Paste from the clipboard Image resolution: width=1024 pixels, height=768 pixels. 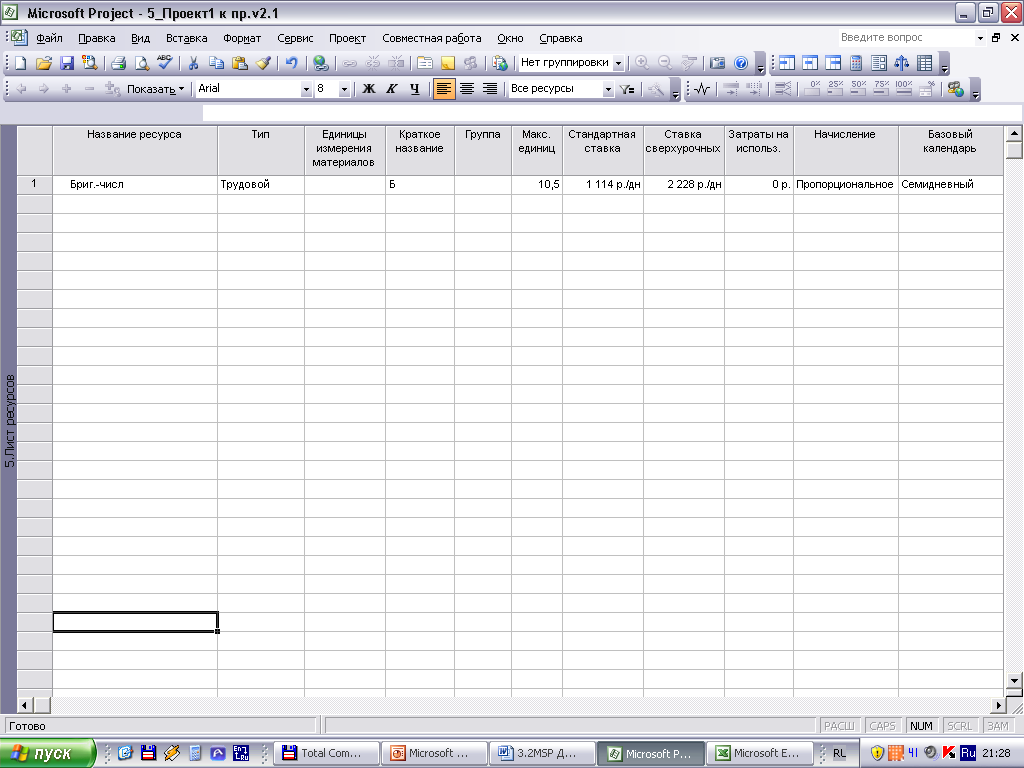[x=240, y=63]
